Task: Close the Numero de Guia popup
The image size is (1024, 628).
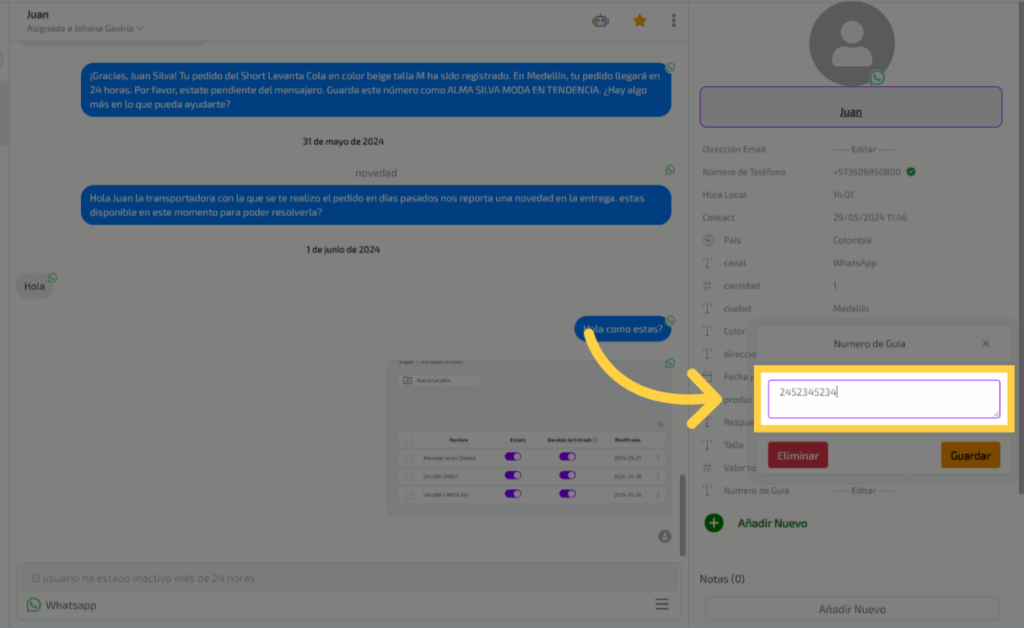Action: pyautogui.click(x=985, y=343)
